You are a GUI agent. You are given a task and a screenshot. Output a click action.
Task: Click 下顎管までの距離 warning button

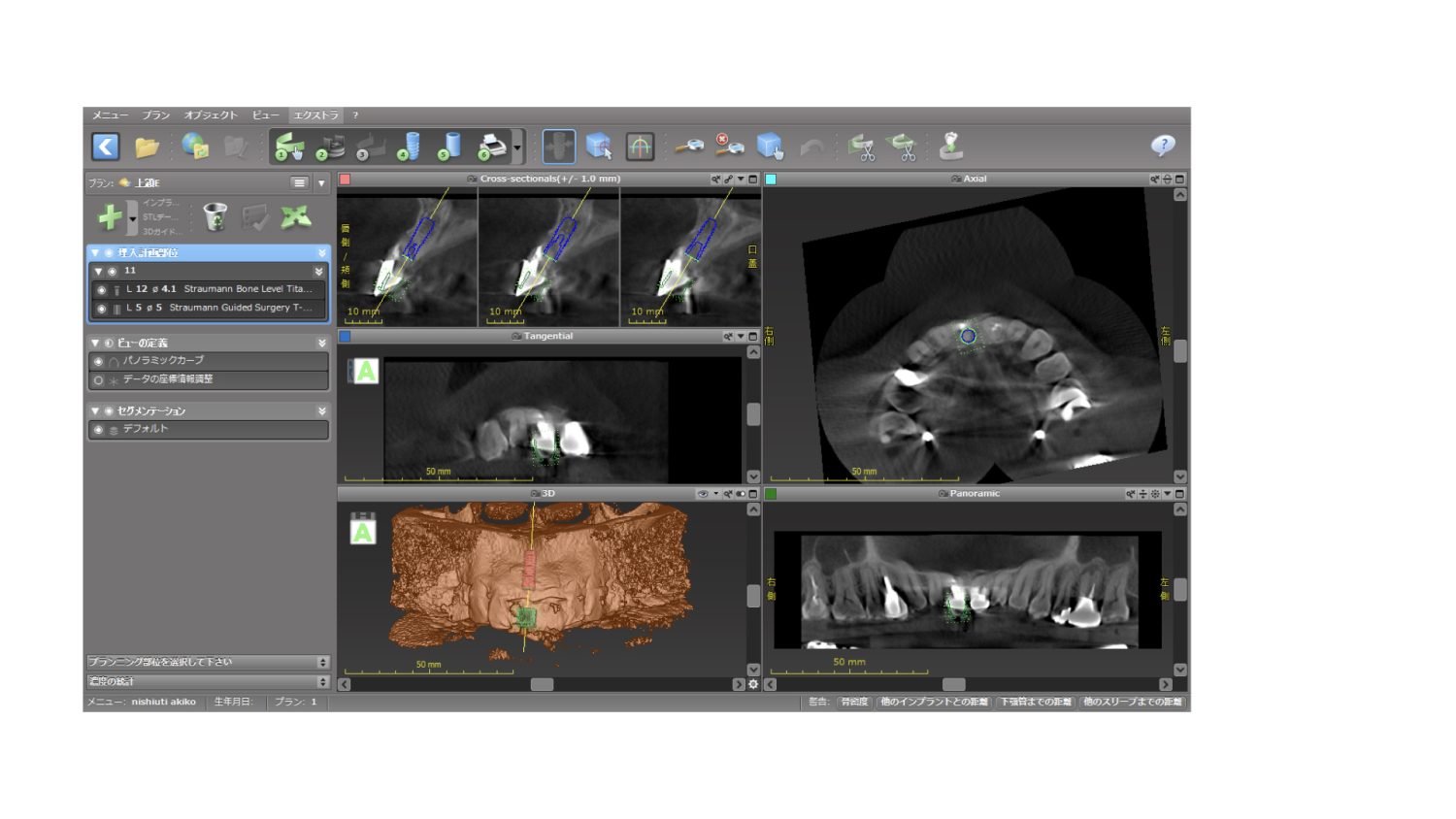tap(1035, 702)
